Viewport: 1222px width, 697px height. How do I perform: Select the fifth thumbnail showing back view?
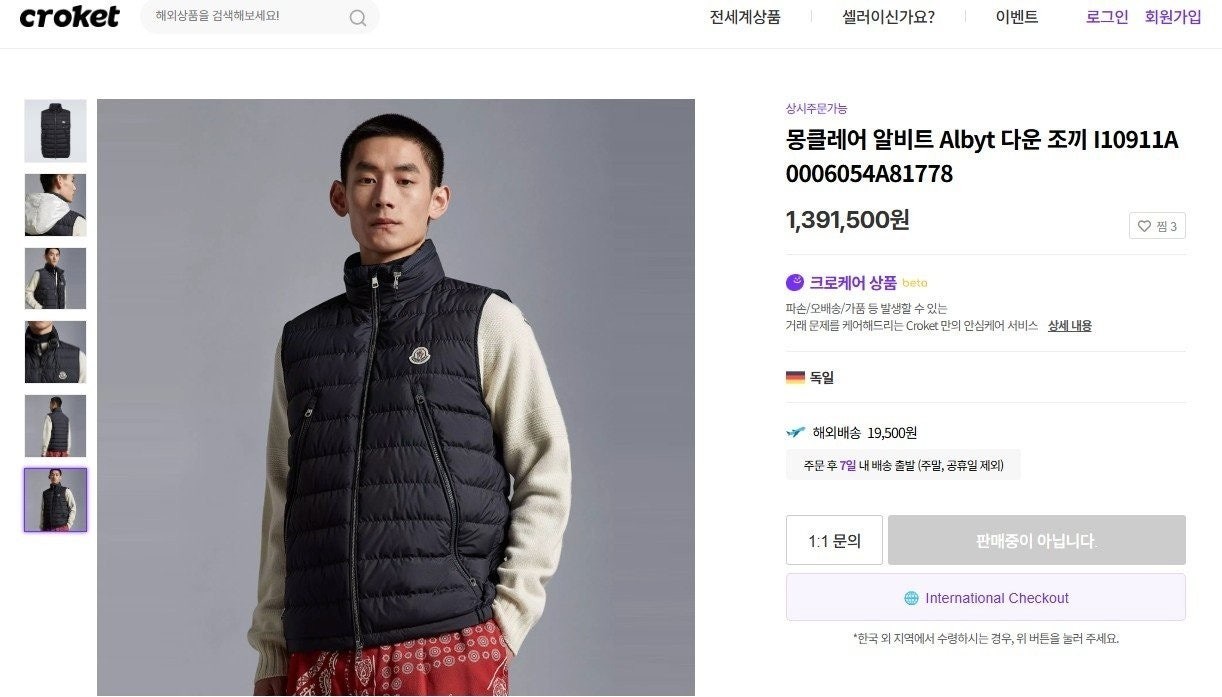click(x=56, y=426)
